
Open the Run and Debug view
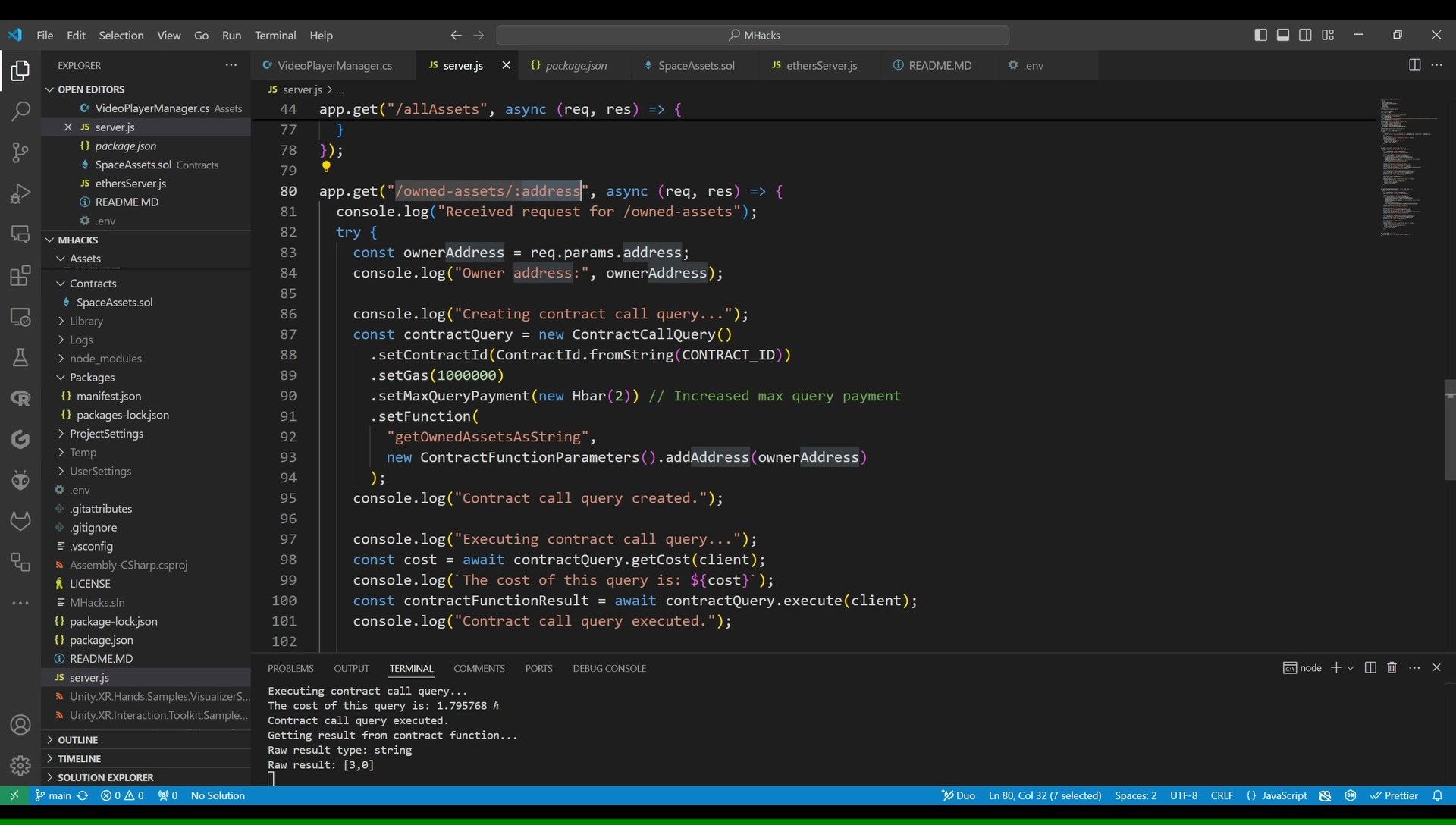[x=20, y=193]
